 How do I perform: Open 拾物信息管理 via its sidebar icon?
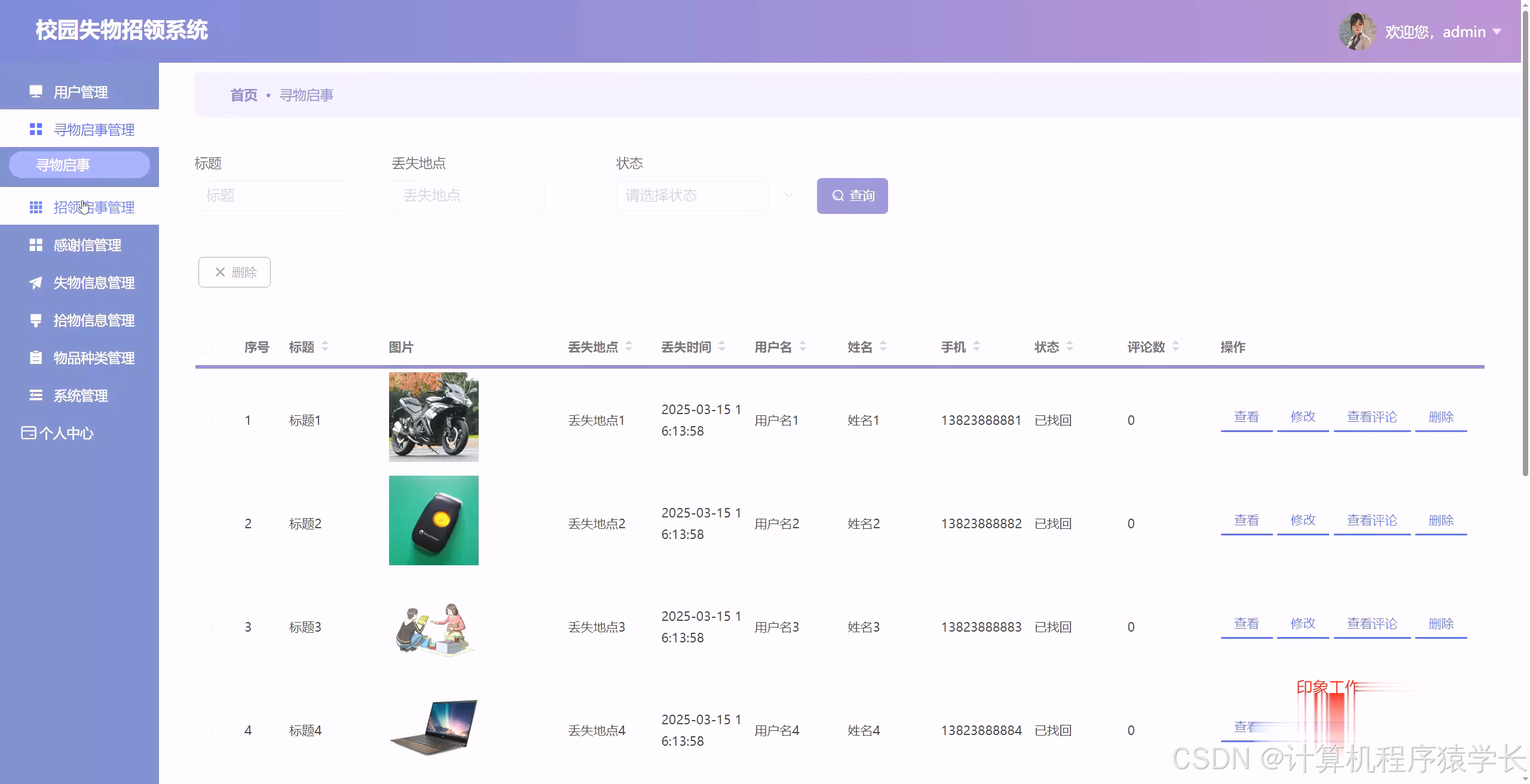pos(36,320)
